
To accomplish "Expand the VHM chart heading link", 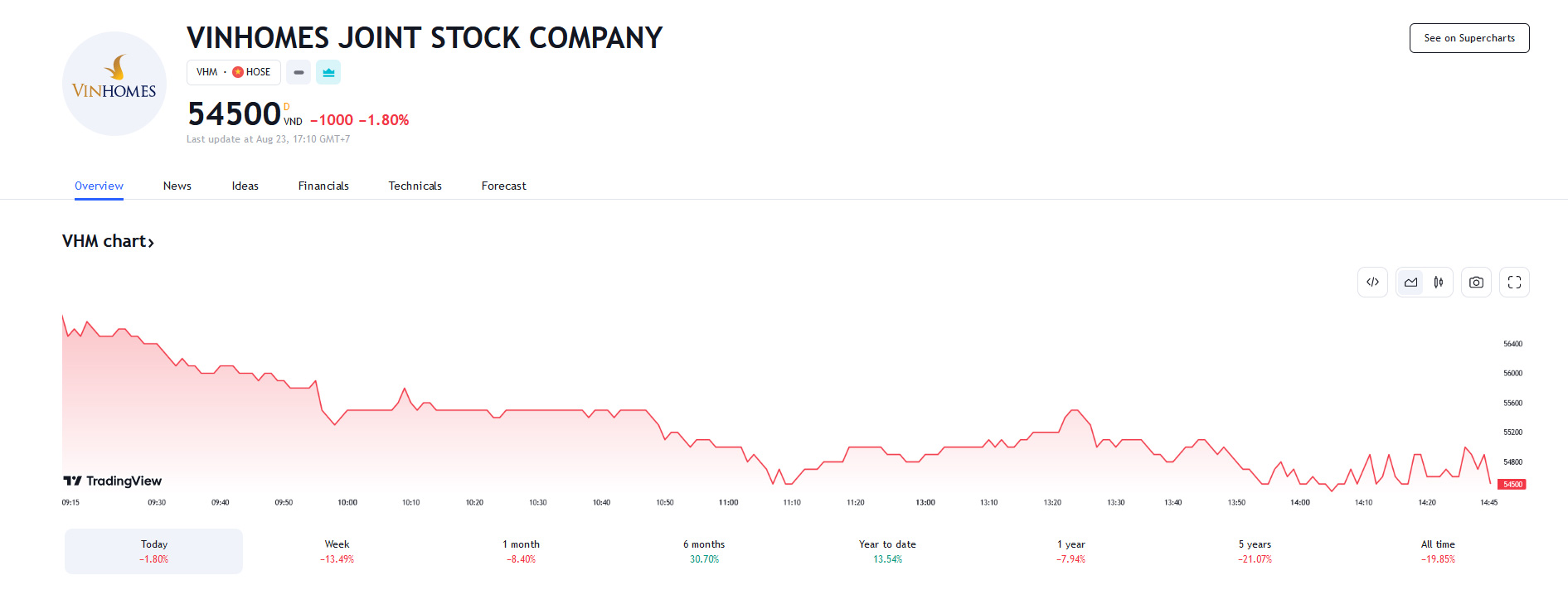I will pyautogui.click(x=108, y=241).
